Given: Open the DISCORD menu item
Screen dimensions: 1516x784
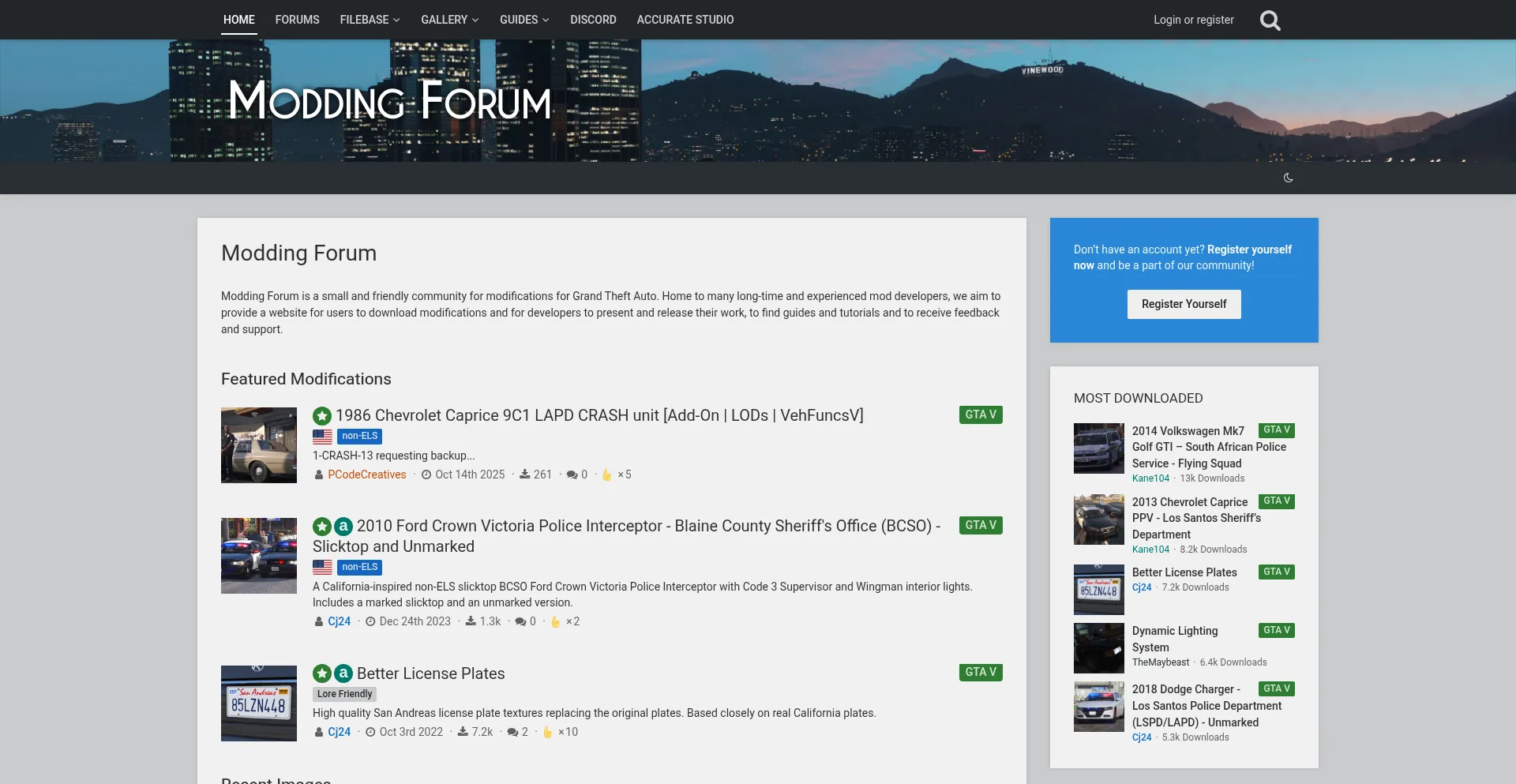Looking at the screenshot, I should pos(593,20).
